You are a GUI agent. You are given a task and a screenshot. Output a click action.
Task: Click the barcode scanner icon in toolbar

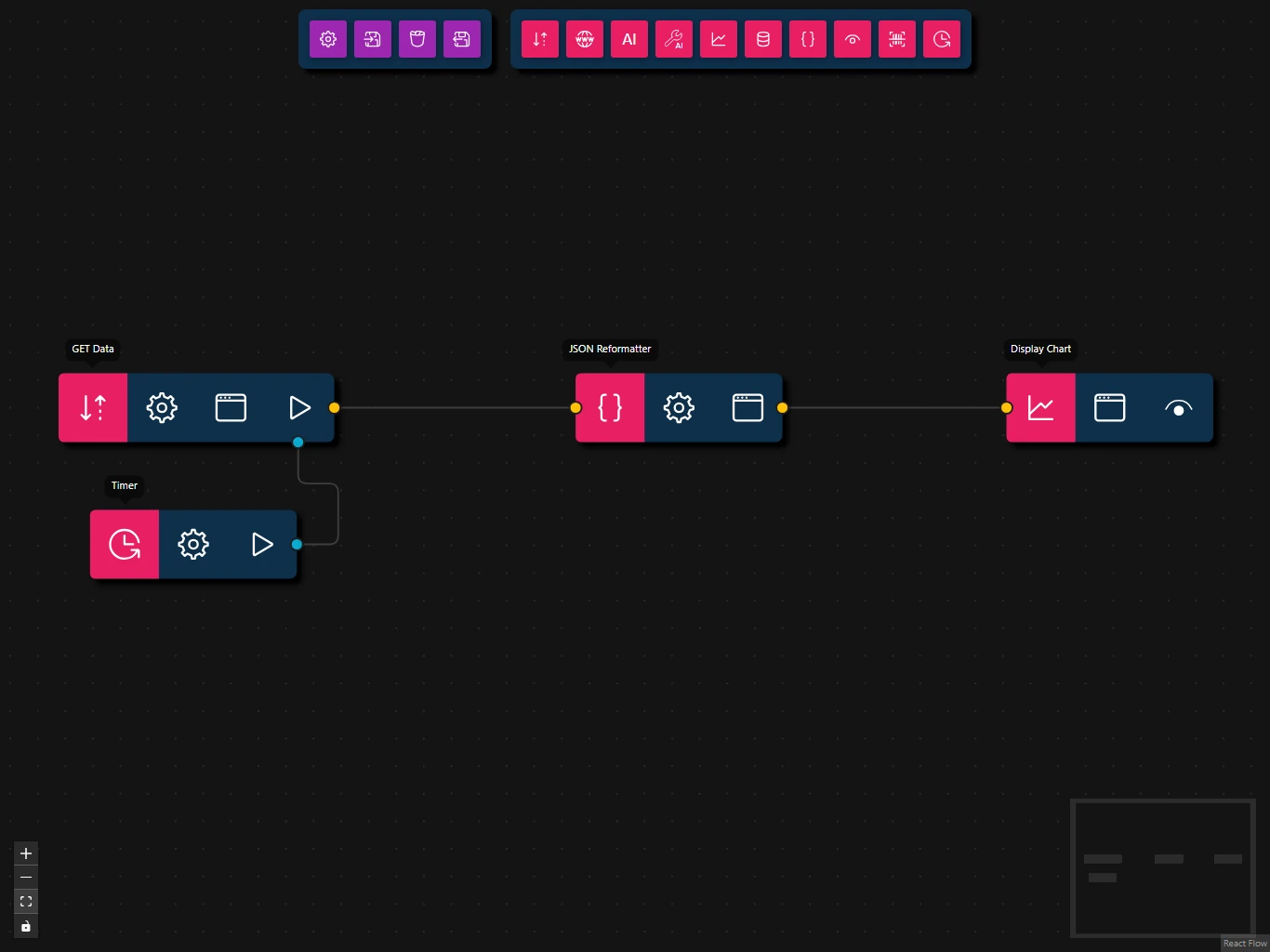click(x=897, y=39)
